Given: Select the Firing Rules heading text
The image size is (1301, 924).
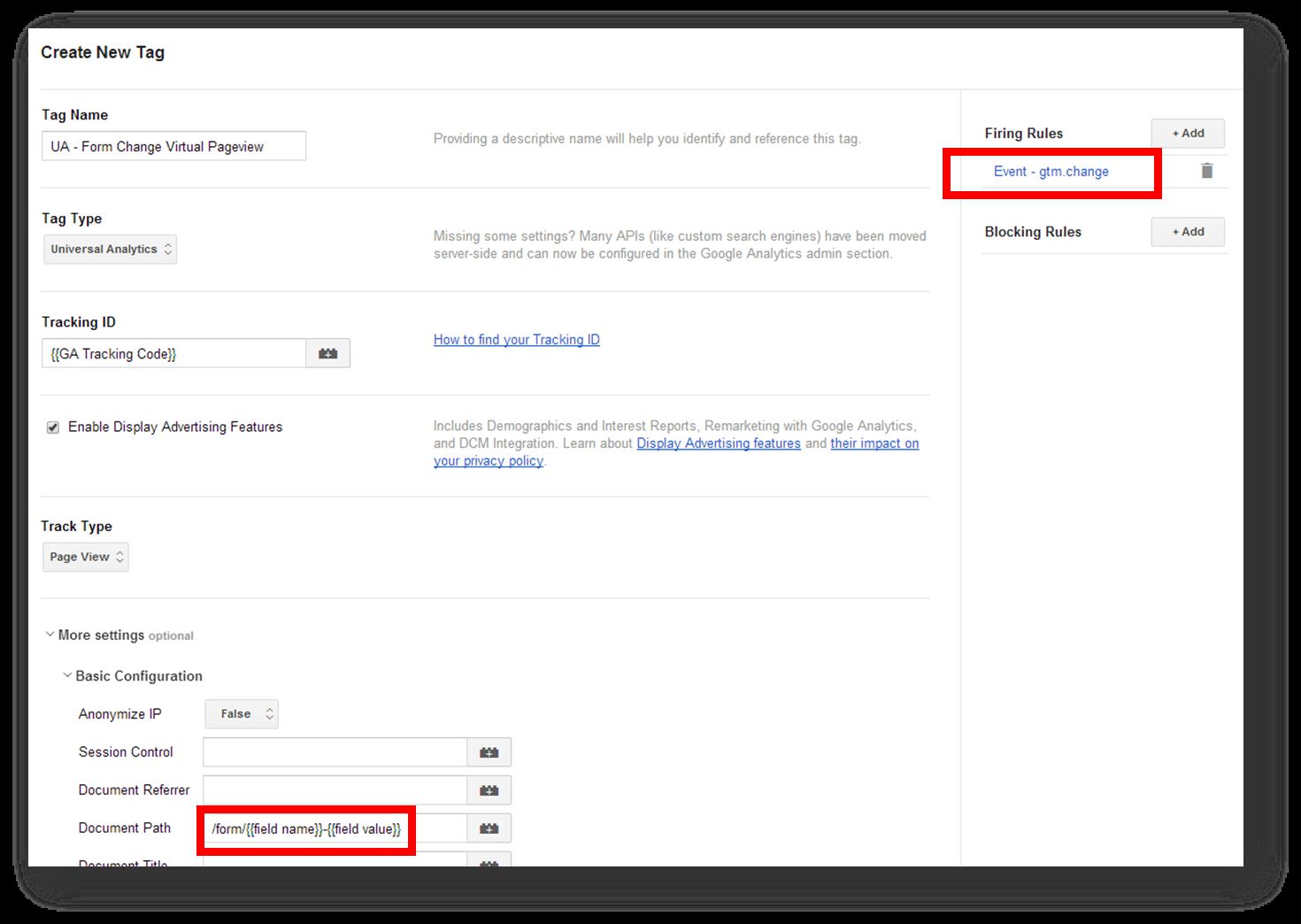Looking at the screenshot, I should 1024,134.
